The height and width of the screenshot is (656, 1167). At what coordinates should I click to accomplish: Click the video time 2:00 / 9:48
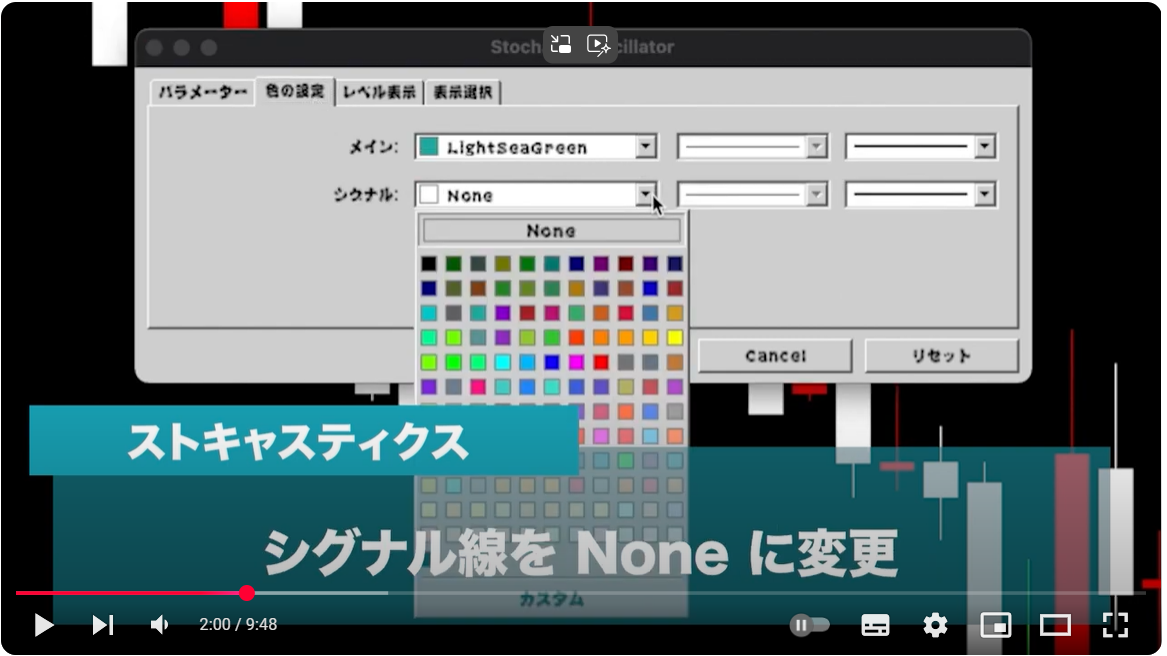238,625
